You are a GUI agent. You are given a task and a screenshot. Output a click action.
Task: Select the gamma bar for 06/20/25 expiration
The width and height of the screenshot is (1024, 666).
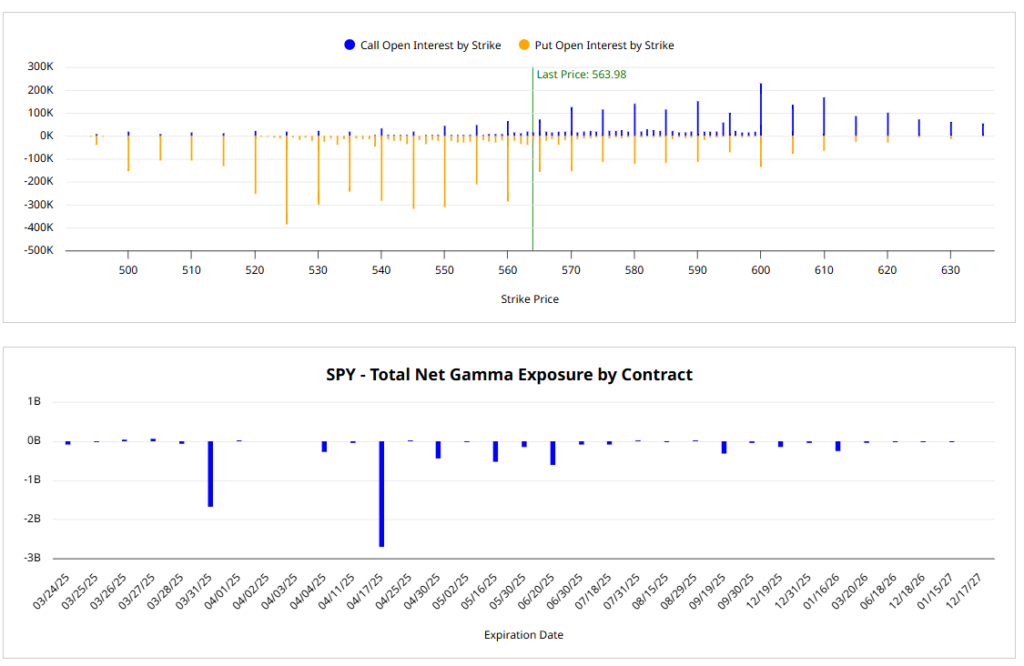(x=553, y=452)
